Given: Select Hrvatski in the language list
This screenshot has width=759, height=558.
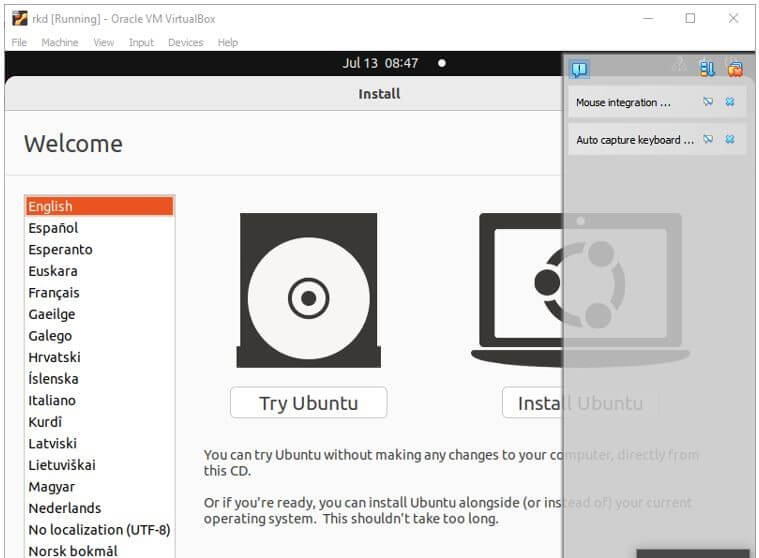Looking at the screenshot, I should [x=99, y=357].
